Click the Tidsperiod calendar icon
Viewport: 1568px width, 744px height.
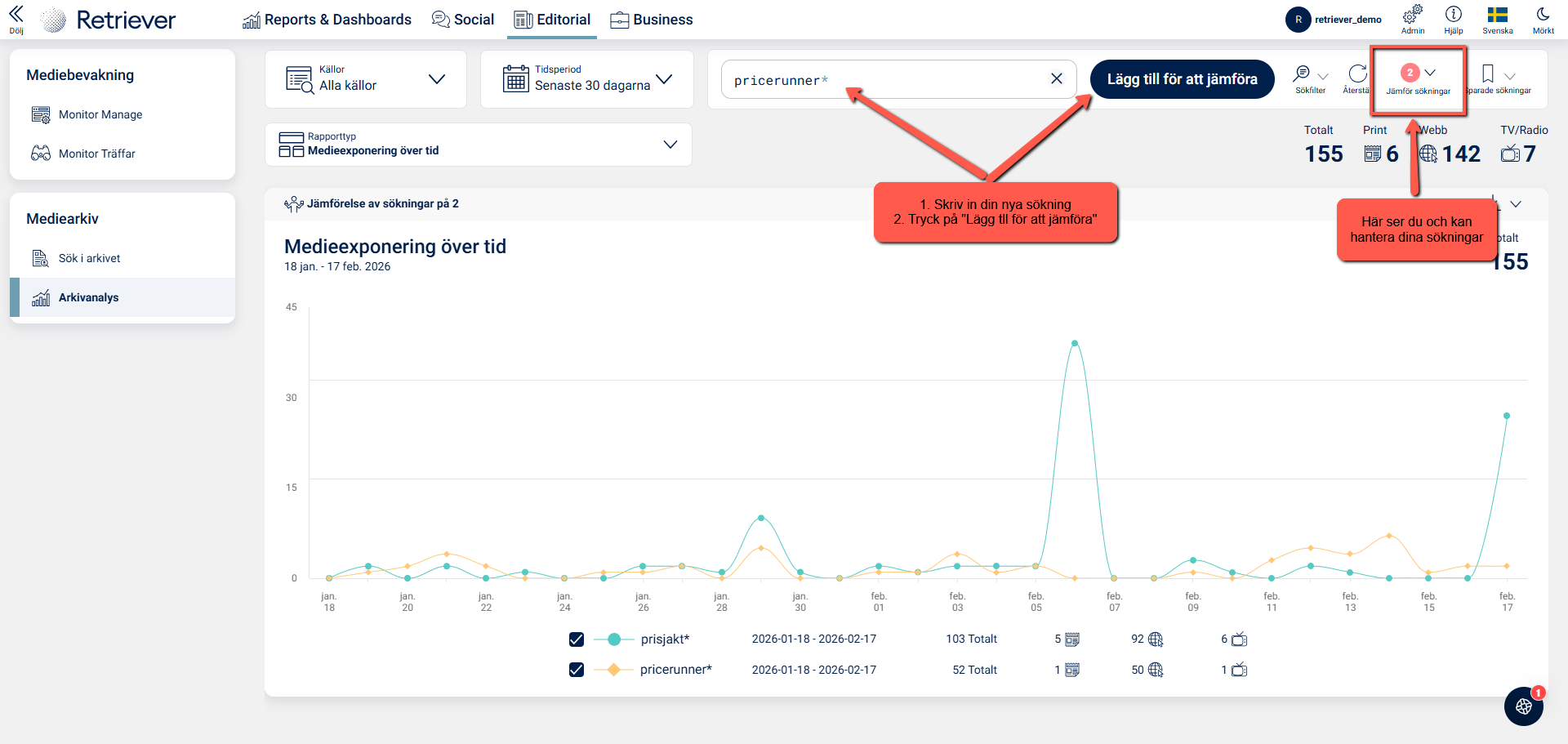[x=516, y=79]
